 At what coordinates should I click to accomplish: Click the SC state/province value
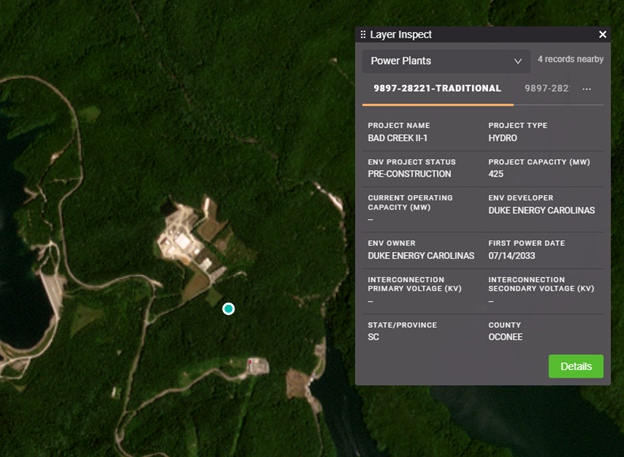(374, 337)
